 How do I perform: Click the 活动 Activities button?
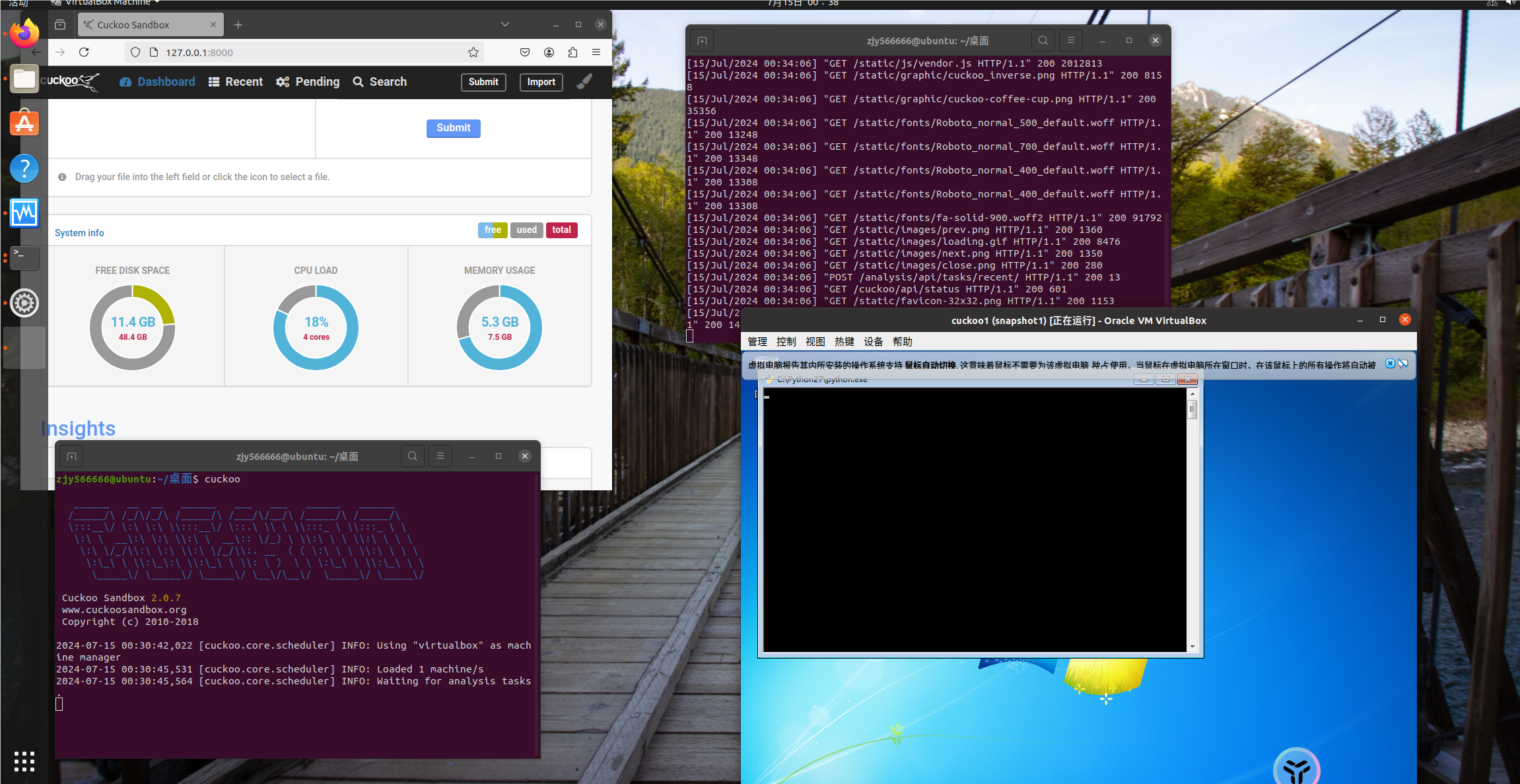[18, 3]
